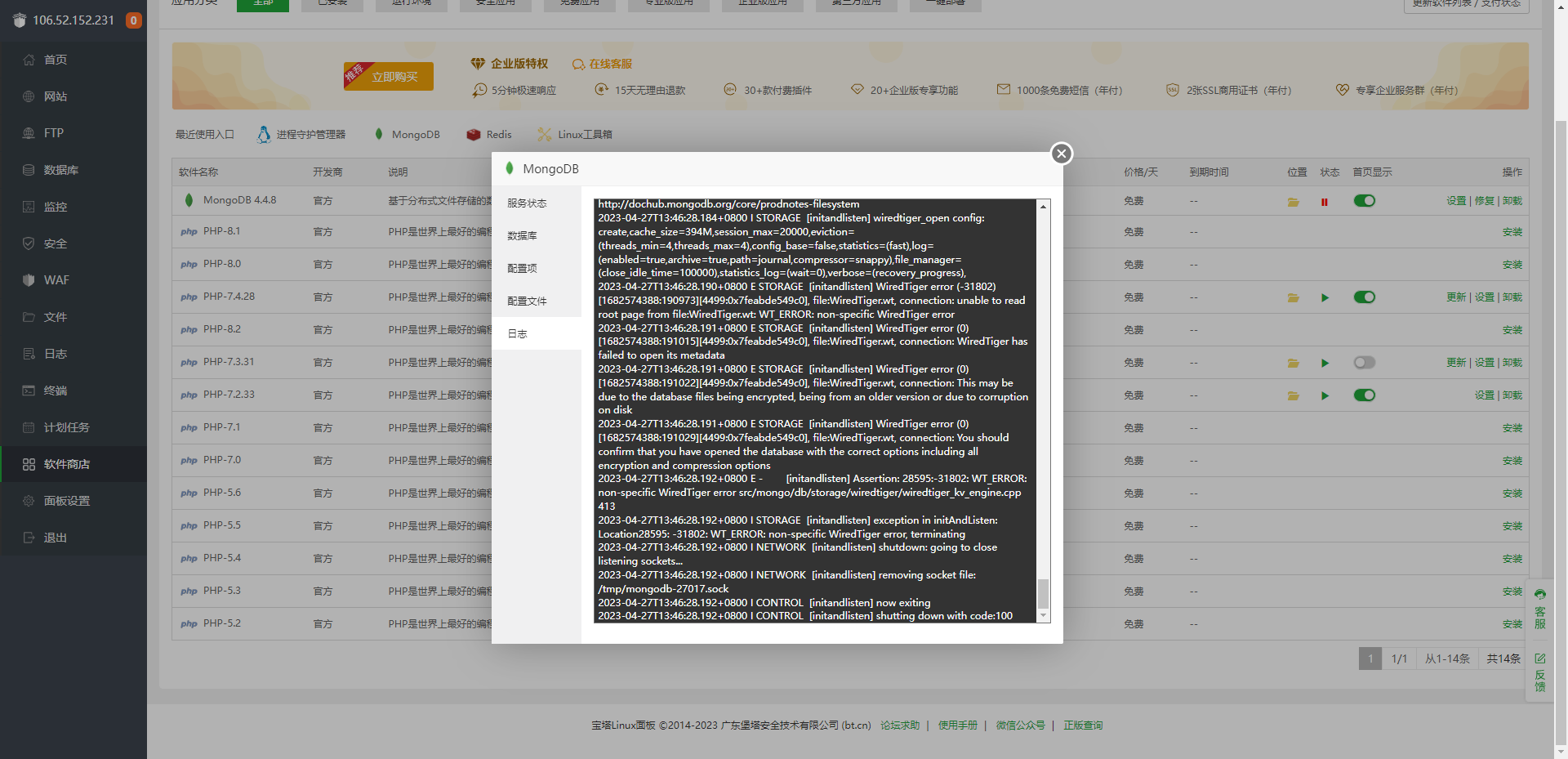The image size is (1568, 759).
Task: Open the 网站 websites section
Action: pyautogui.click(x=56, y=96)
